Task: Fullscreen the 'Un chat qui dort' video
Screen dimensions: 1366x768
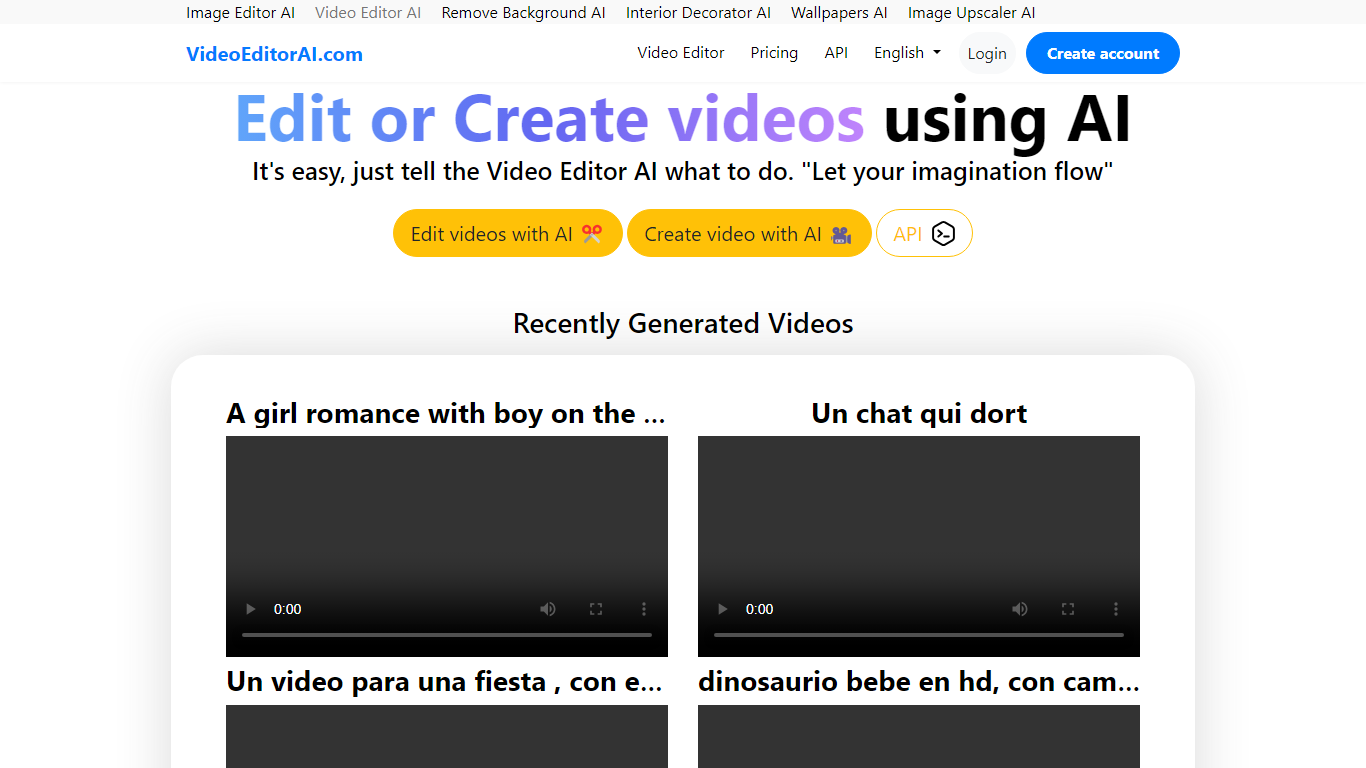Action: [1068, 609]
